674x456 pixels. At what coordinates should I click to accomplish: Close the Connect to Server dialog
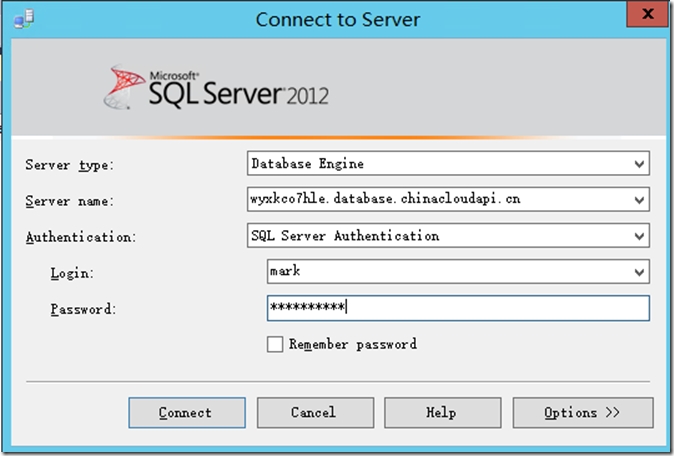click(x=648, y=14)
